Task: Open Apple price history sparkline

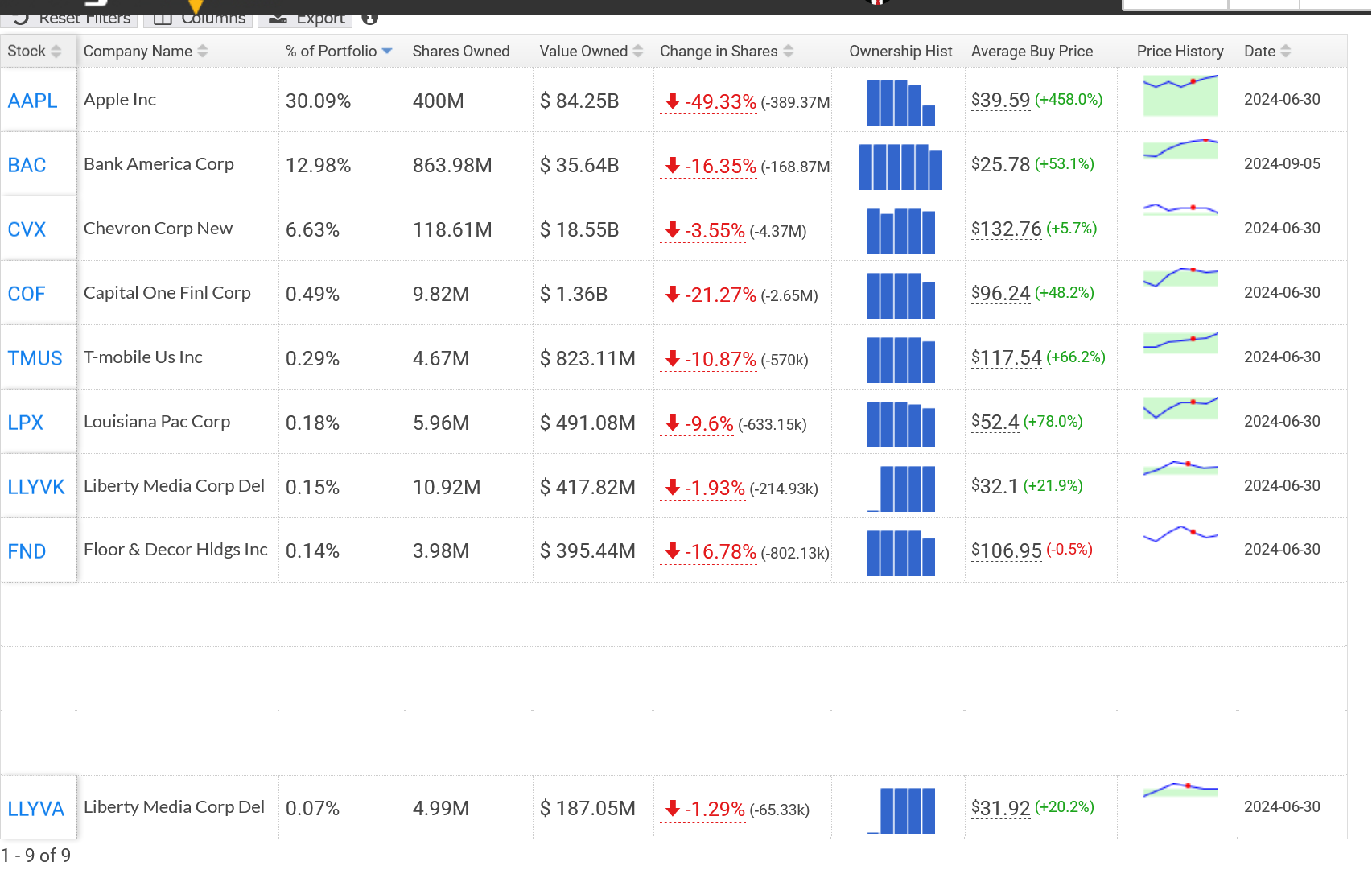Action: [1180, 95]
